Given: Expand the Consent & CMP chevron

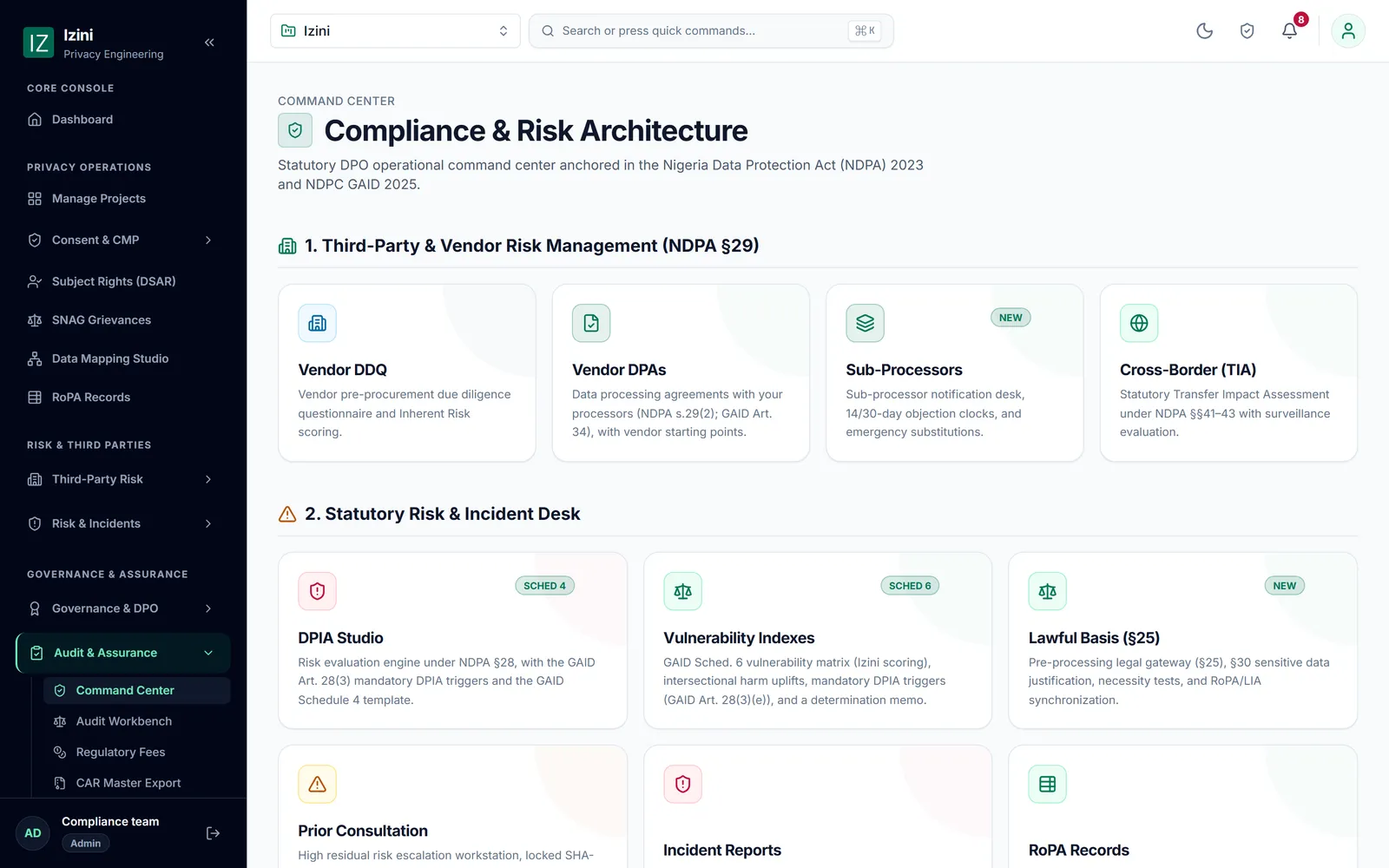Looking at the screenshot, I should [207, 240].
